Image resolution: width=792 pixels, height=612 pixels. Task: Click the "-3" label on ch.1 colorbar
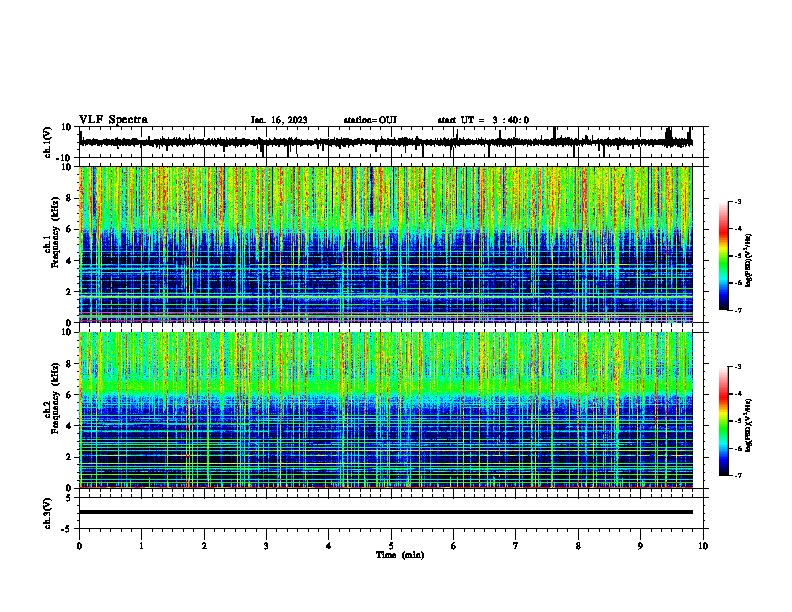(737, 201)
